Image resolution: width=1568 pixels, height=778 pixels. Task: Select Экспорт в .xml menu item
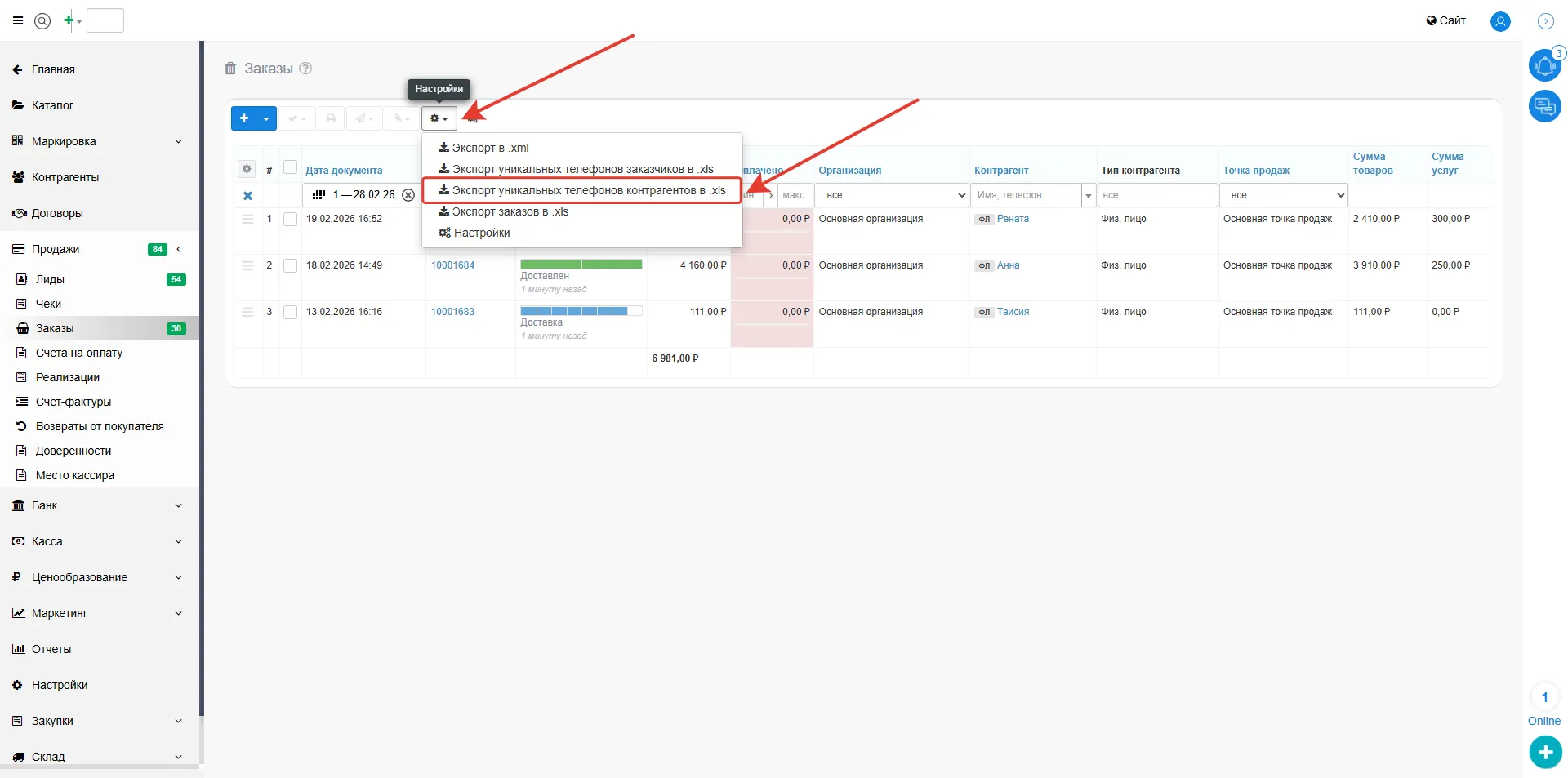490,148
